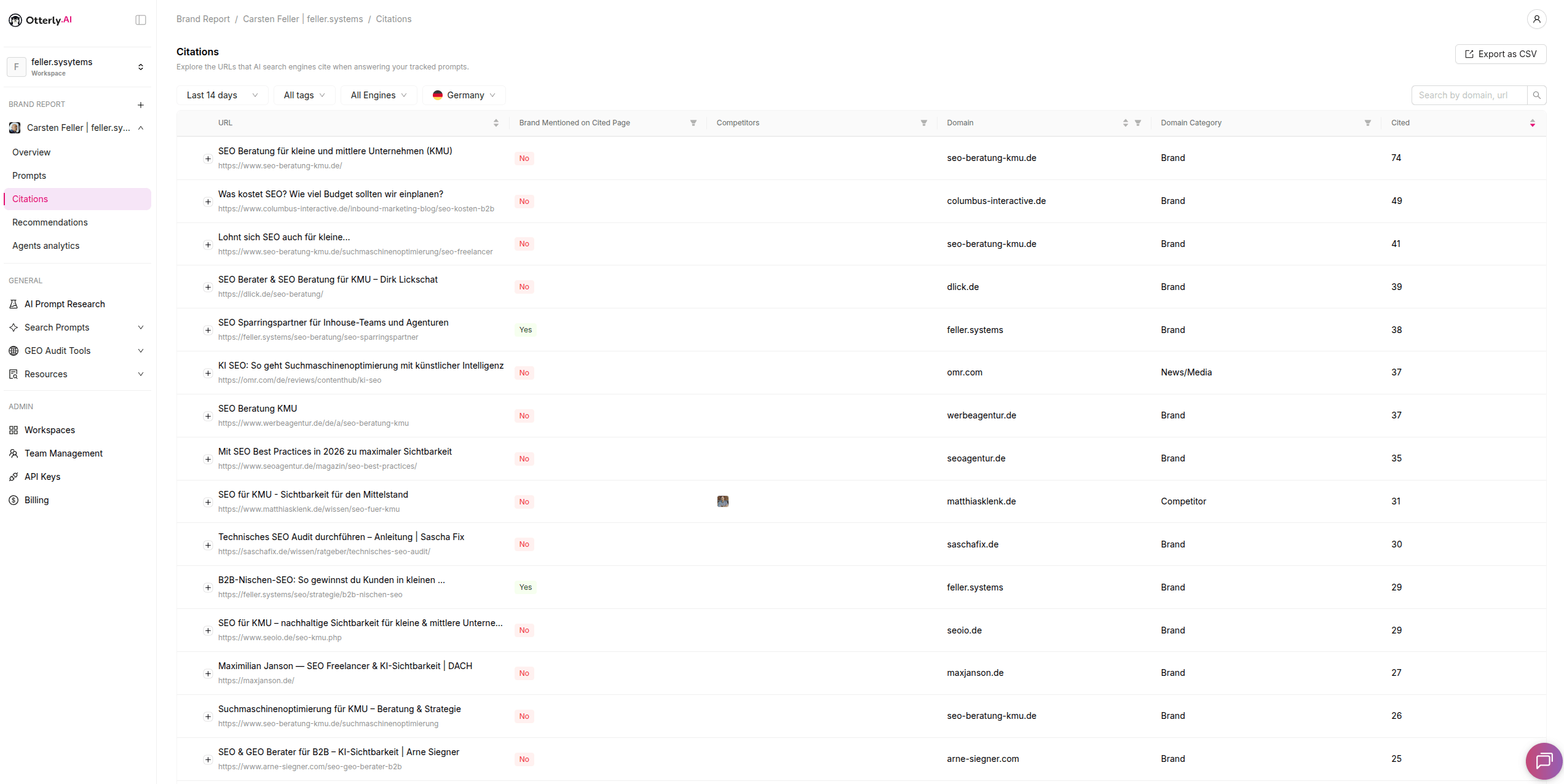Image resolution: width=1564 pixels, height=784 pixels.
Task: Expand the KI SEO omr.com row
Action: pyautogui.click(x=208, y=373)
